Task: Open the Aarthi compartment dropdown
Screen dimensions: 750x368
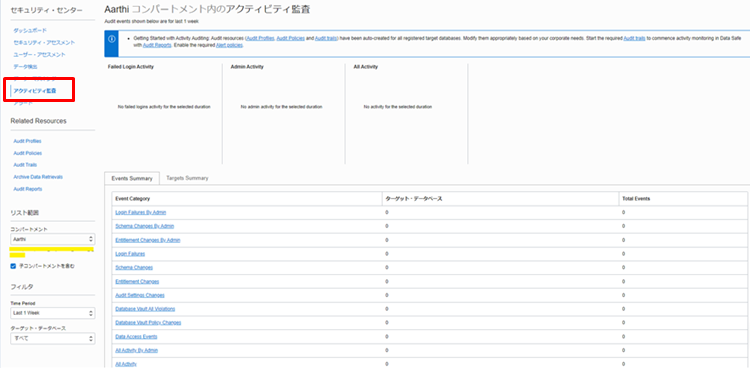Action: 53,239
